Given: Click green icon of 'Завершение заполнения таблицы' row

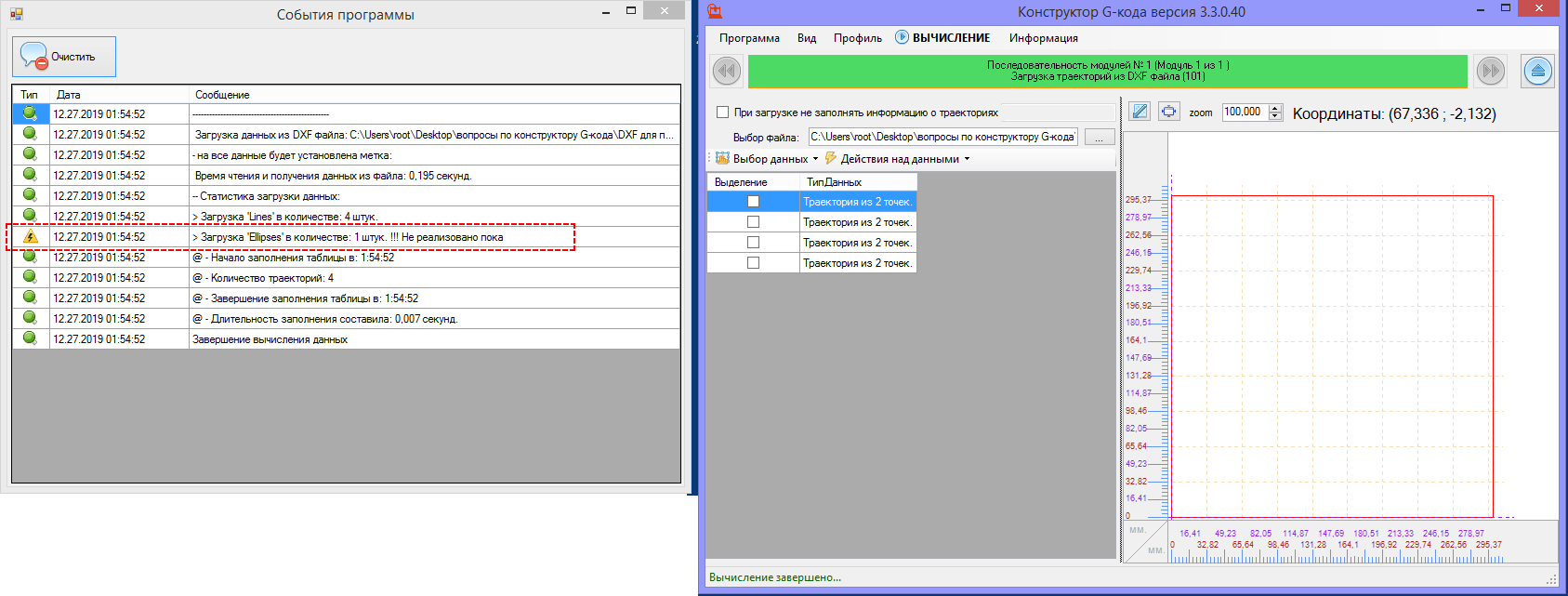Looking at the screenshot, I should [x=31, y=298].
